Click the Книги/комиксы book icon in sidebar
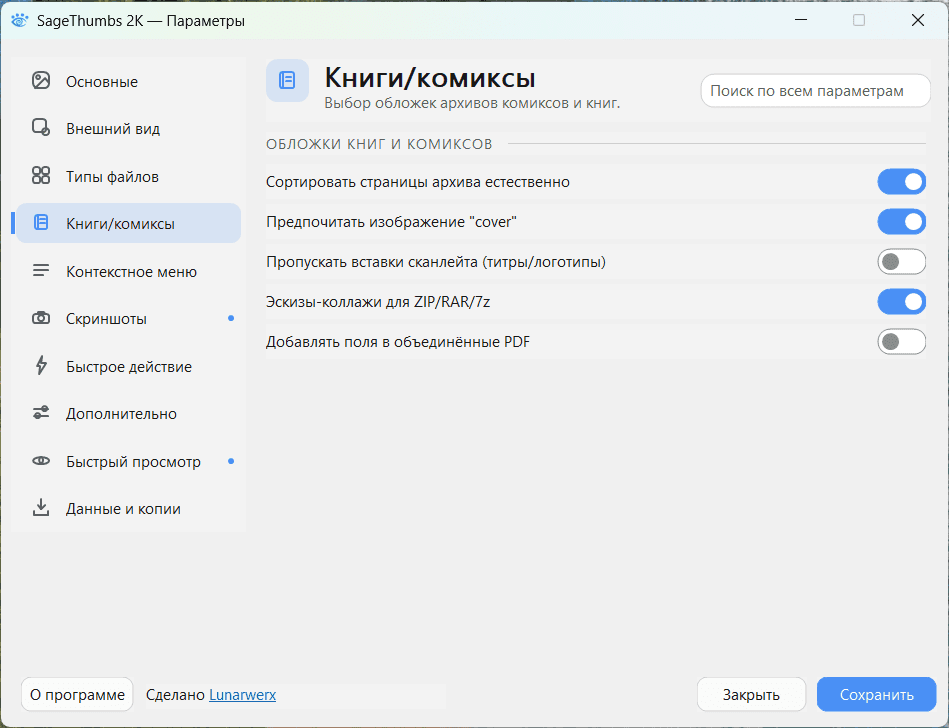The image size is (949, 728). (41, 223)
